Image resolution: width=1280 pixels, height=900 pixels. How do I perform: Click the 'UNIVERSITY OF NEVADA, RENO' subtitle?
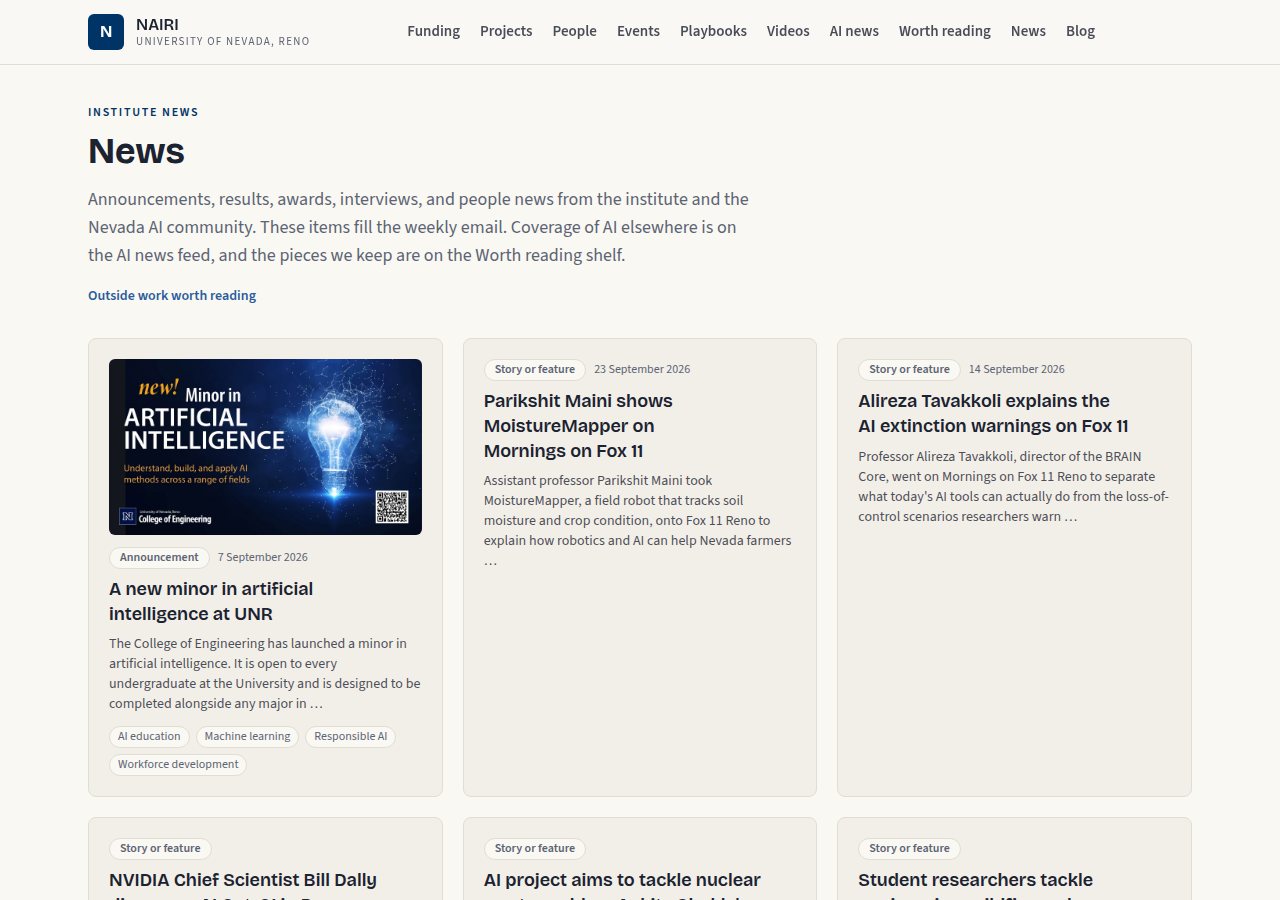[223, 42]
